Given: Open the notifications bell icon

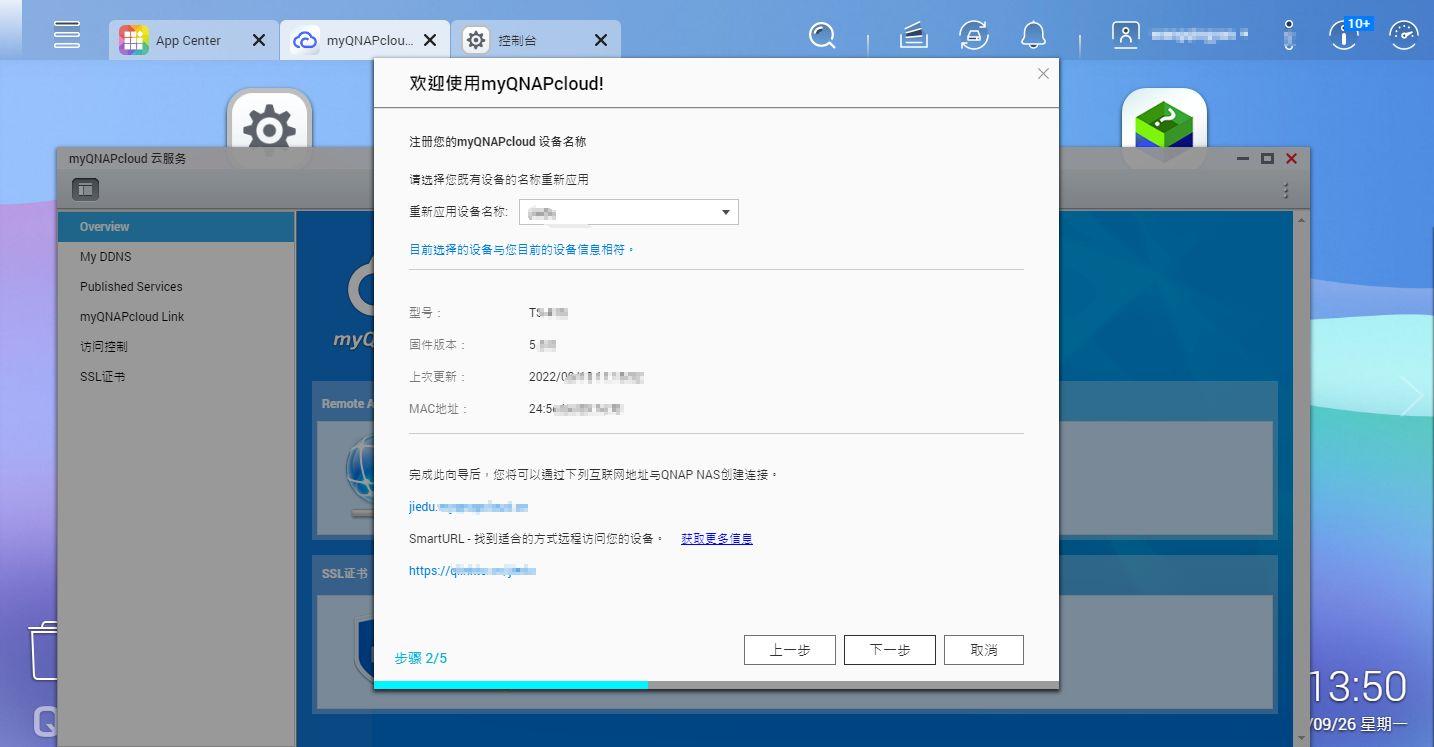Looking at the screenshot, I should pos(1033,36).
